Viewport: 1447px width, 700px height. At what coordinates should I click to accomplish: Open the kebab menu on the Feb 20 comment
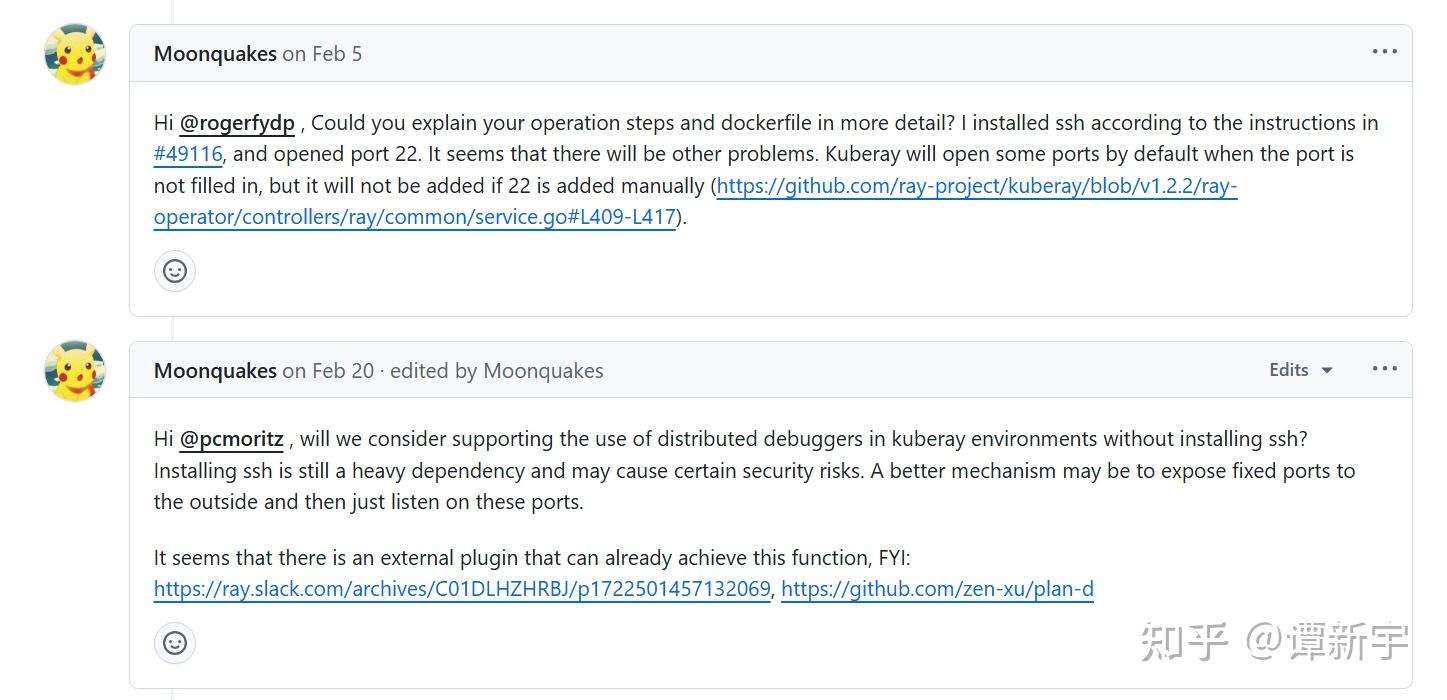1384,369
